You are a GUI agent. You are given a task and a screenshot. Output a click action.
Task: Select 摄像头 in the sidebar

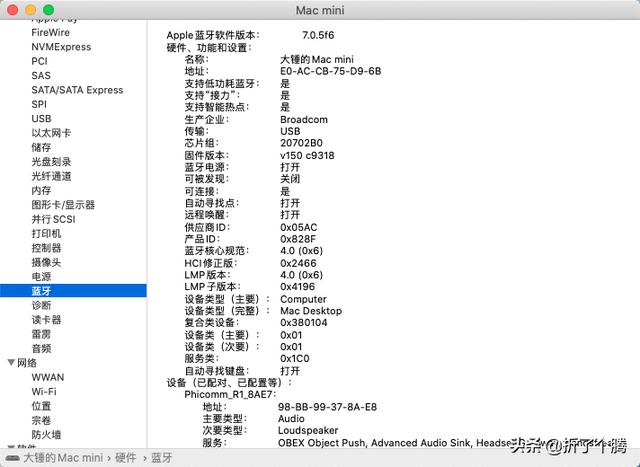tap(46, 262)
